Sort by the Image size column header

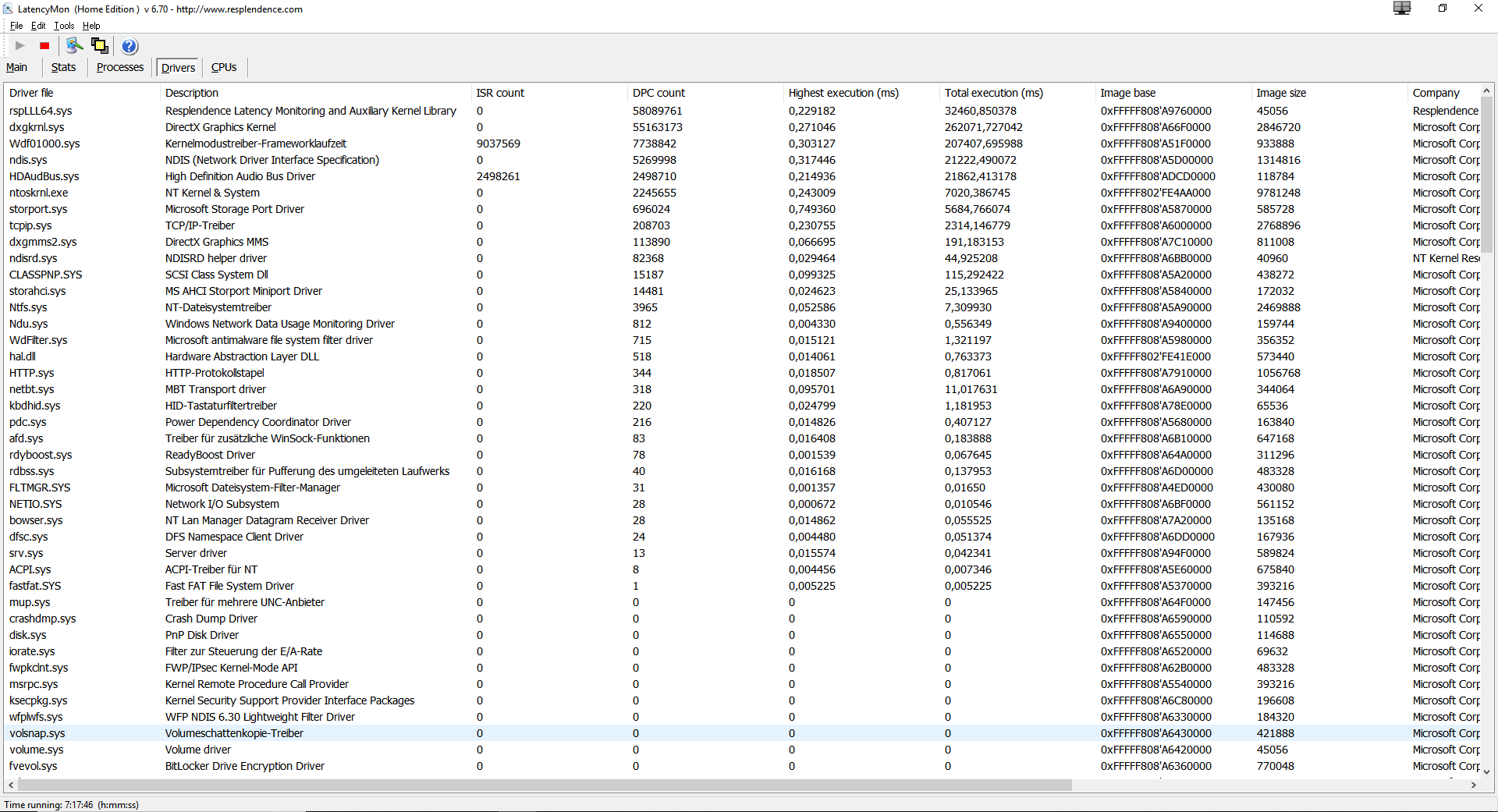coord(1330,93)
